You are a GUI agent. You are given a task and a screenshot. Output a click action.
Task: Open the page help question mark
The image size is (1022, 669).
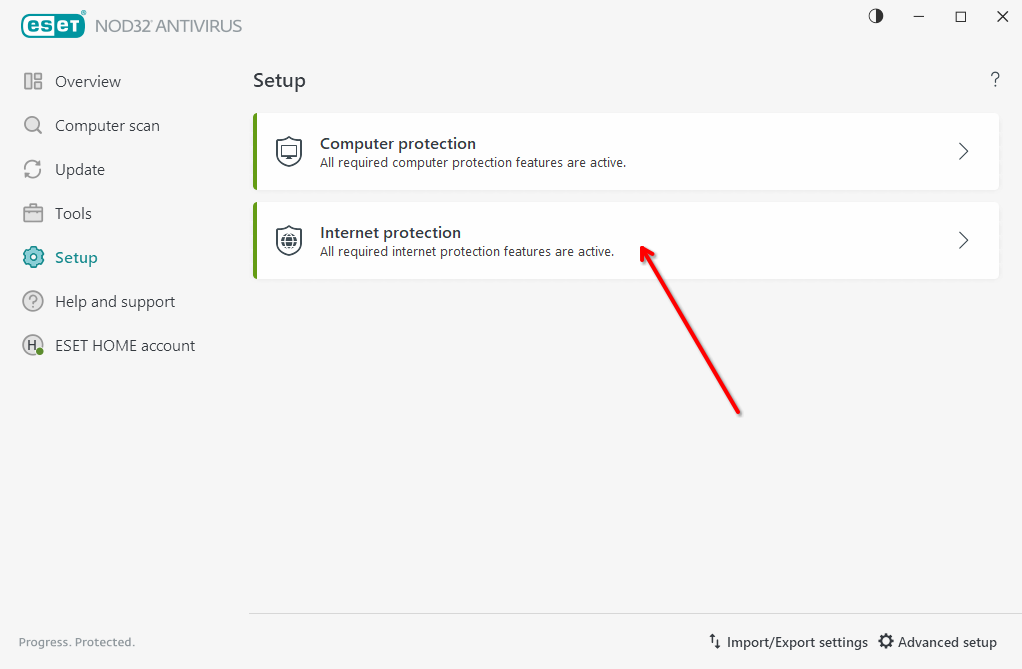(995, 80)
